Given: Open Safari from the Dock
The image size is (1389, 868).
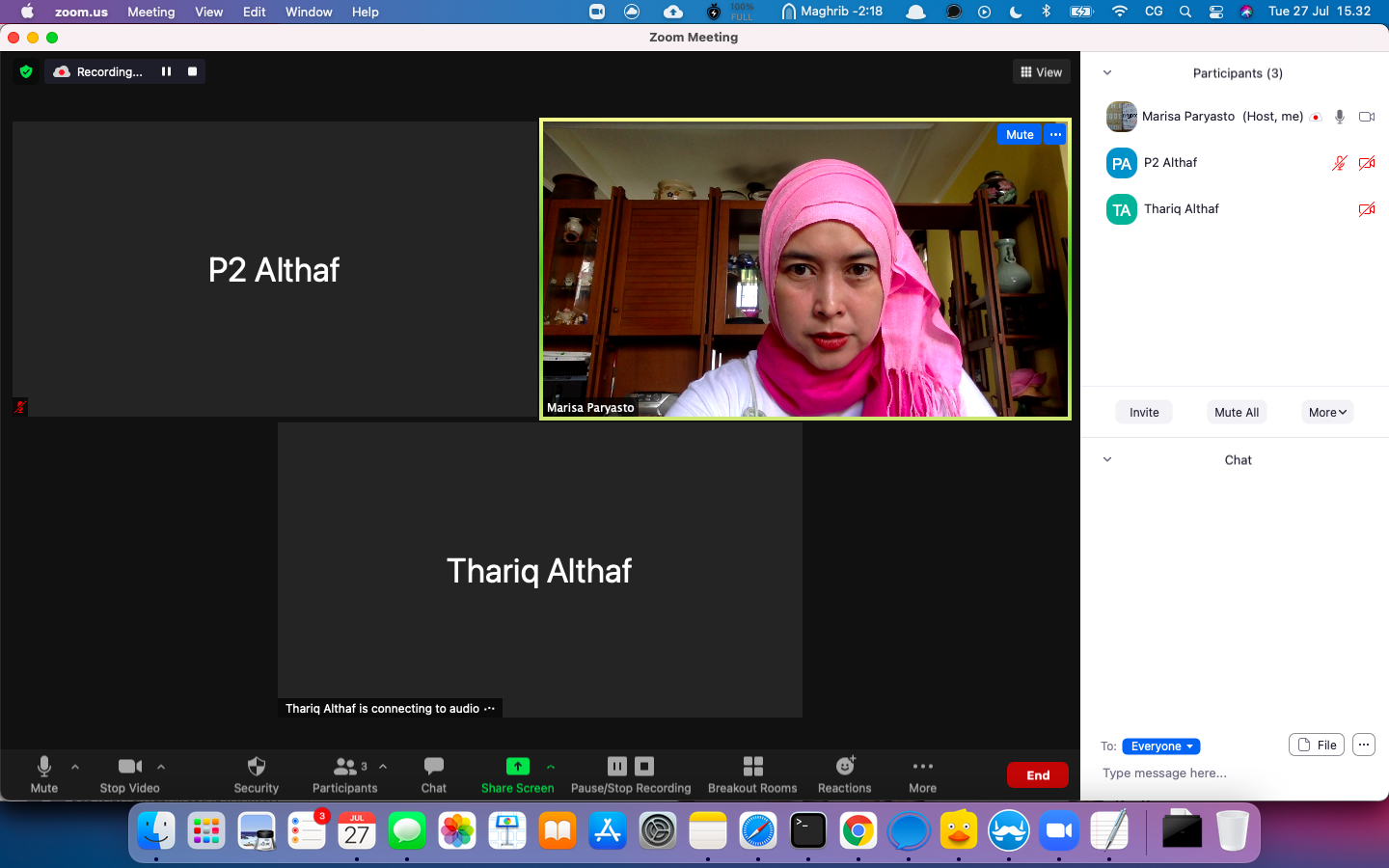Looking at the screenshot, I should pos(758,830).
